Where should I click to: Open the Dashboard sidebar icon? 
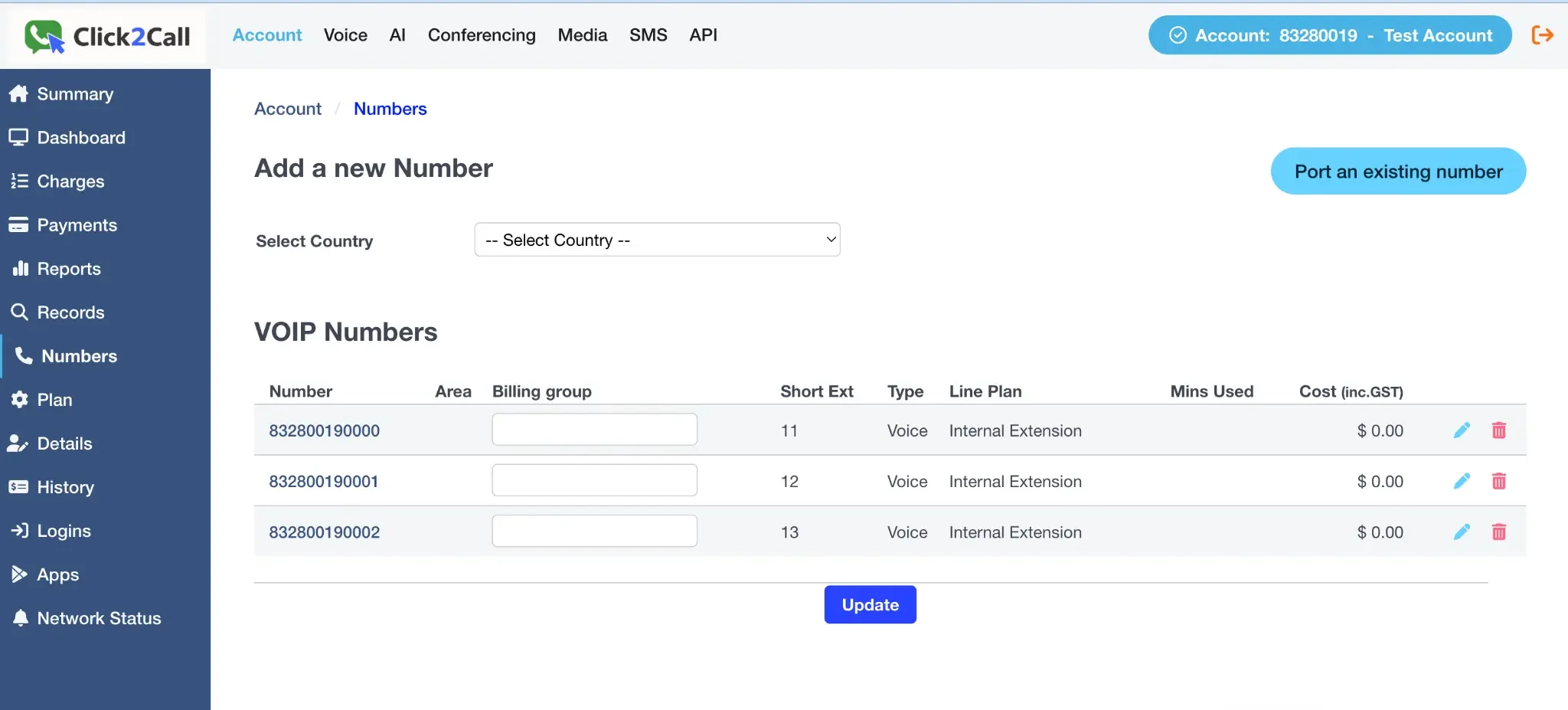pos(21,137)
